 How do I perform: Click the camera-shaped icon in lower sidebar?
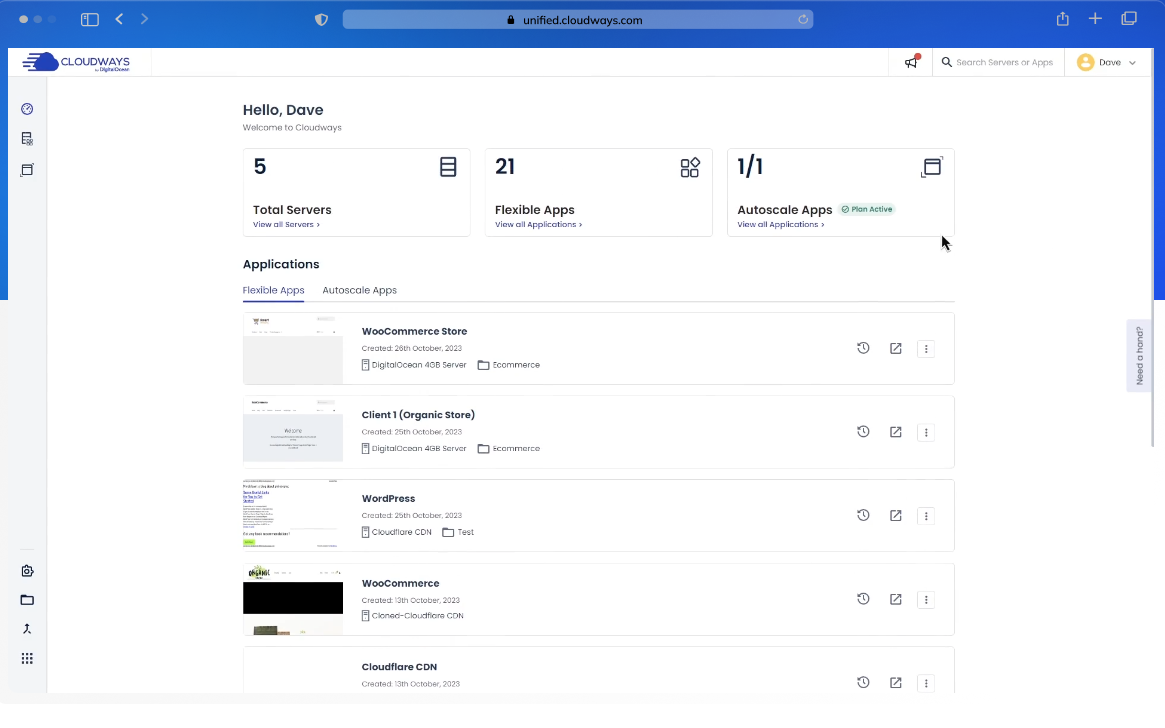pos(27,571)
